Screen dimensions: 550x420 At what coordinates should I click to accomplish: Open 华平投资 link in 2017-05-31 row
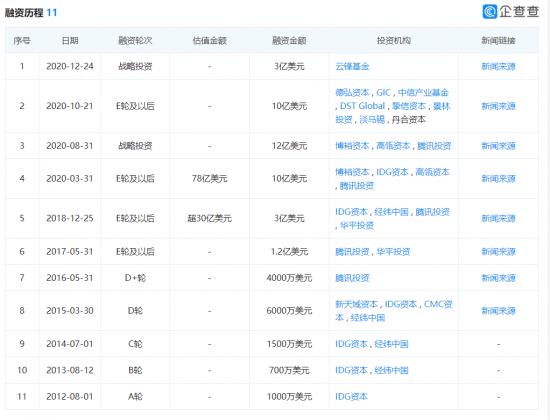(393, 252)
